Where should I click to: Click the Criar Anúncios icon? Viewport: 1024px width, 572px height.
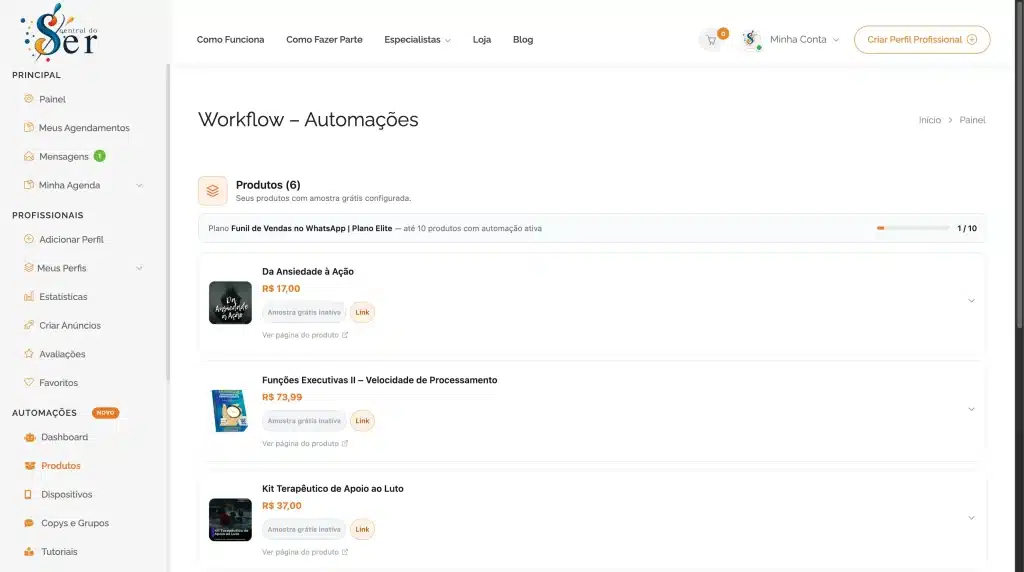pos(29,325)
